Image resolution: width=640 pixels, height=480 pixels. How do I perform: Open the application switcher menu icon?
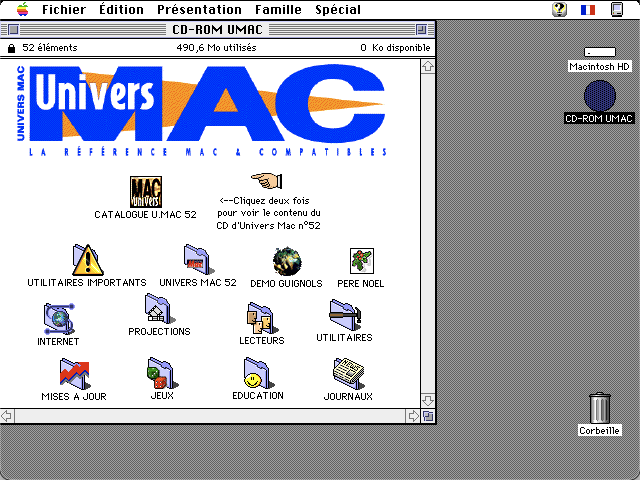click(617, 9)
